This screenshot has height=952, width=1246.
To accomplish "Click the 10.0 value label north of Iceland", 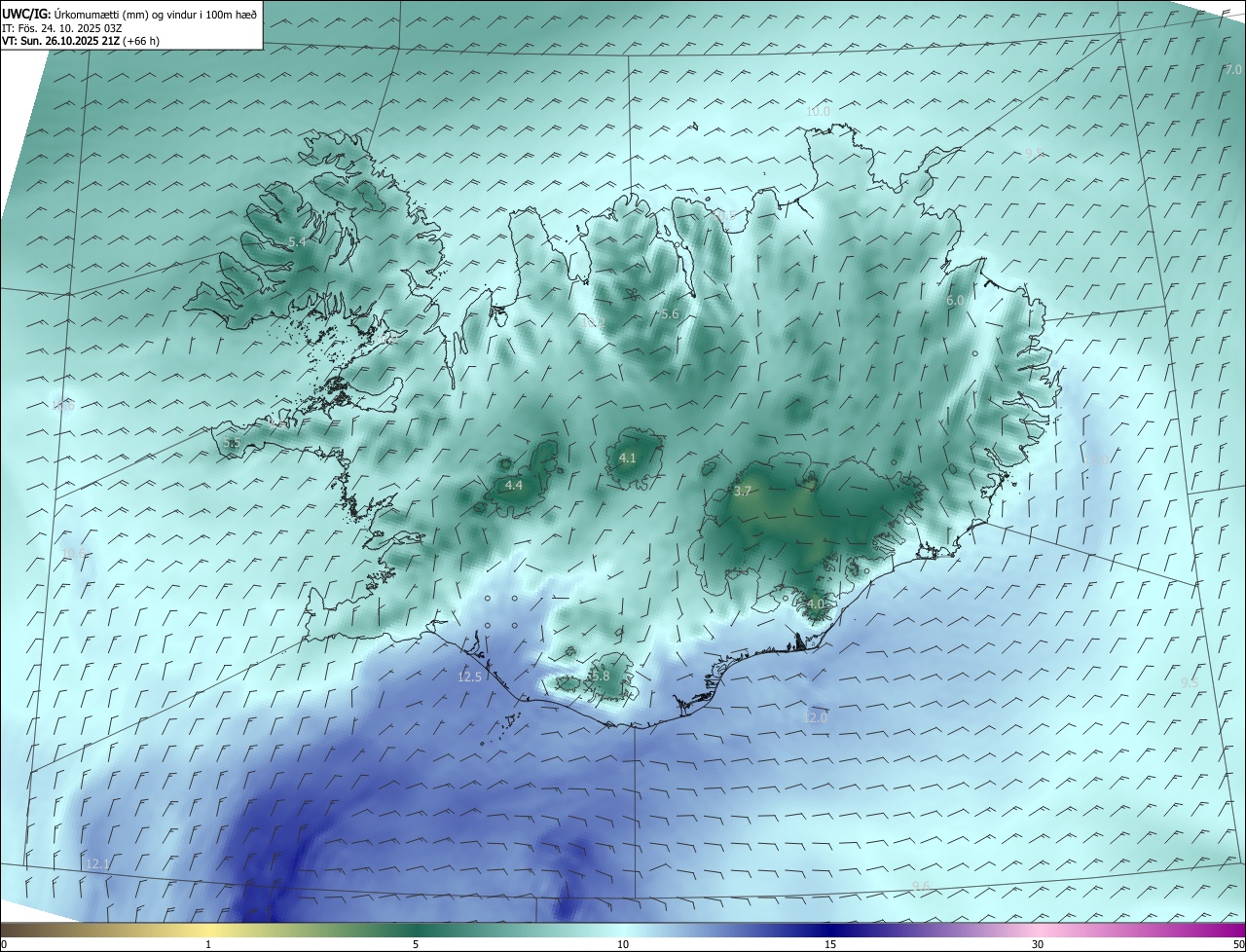I will click(x=818, y=112).
